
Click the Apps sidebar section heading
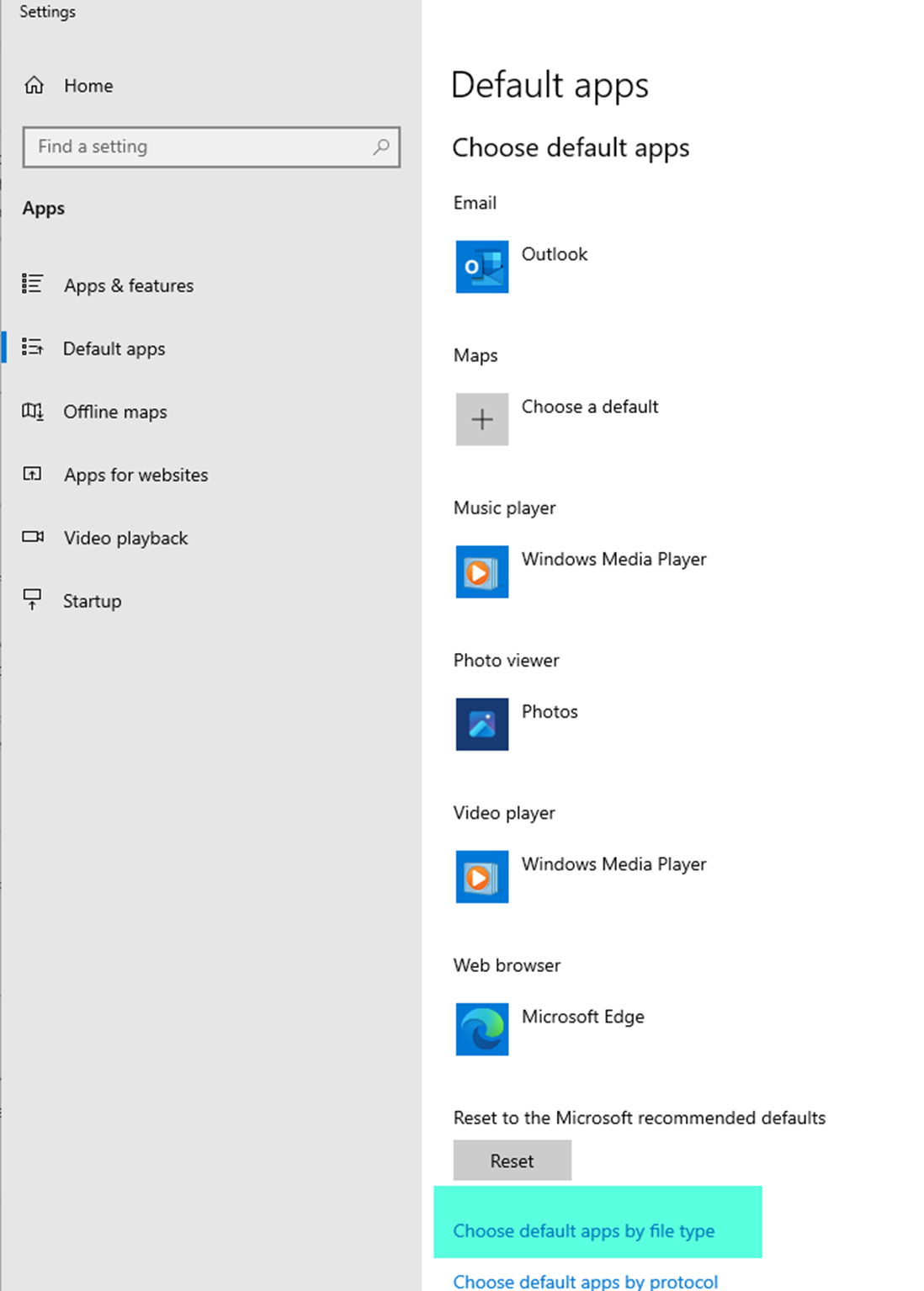pos(44,209)
